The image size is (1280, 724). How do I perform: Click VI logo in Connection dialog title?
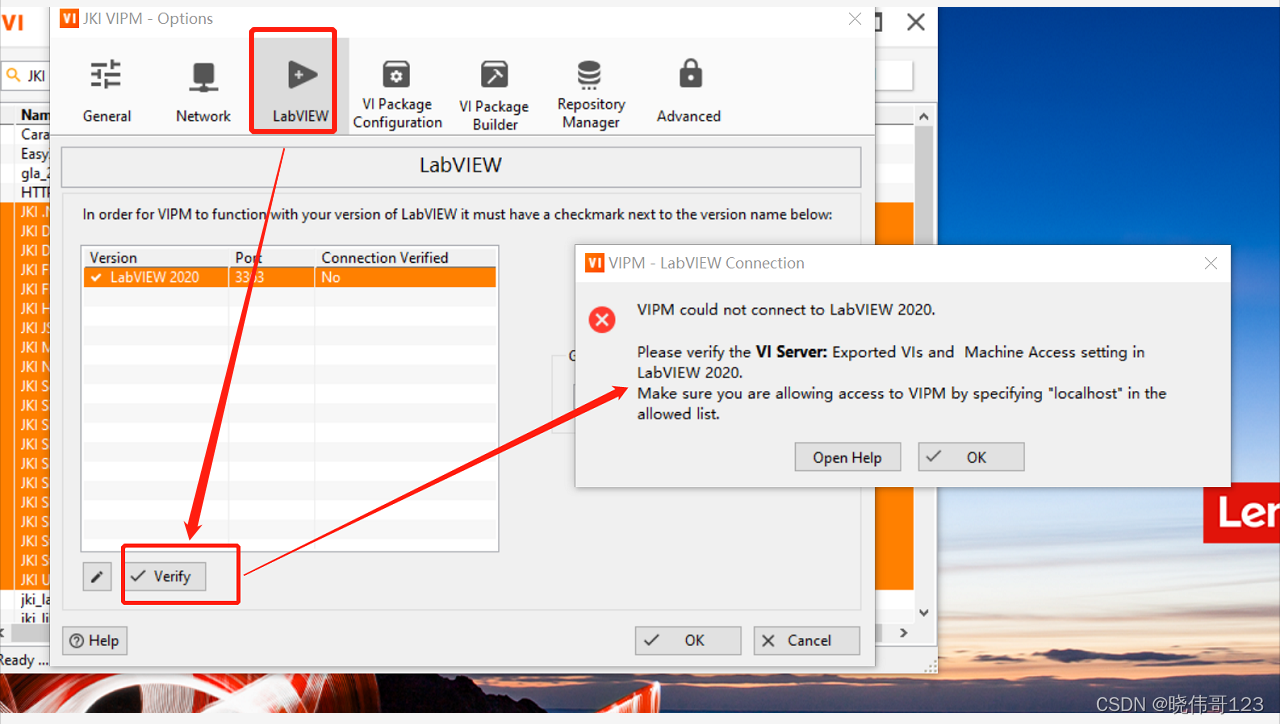tap(594, 263)
